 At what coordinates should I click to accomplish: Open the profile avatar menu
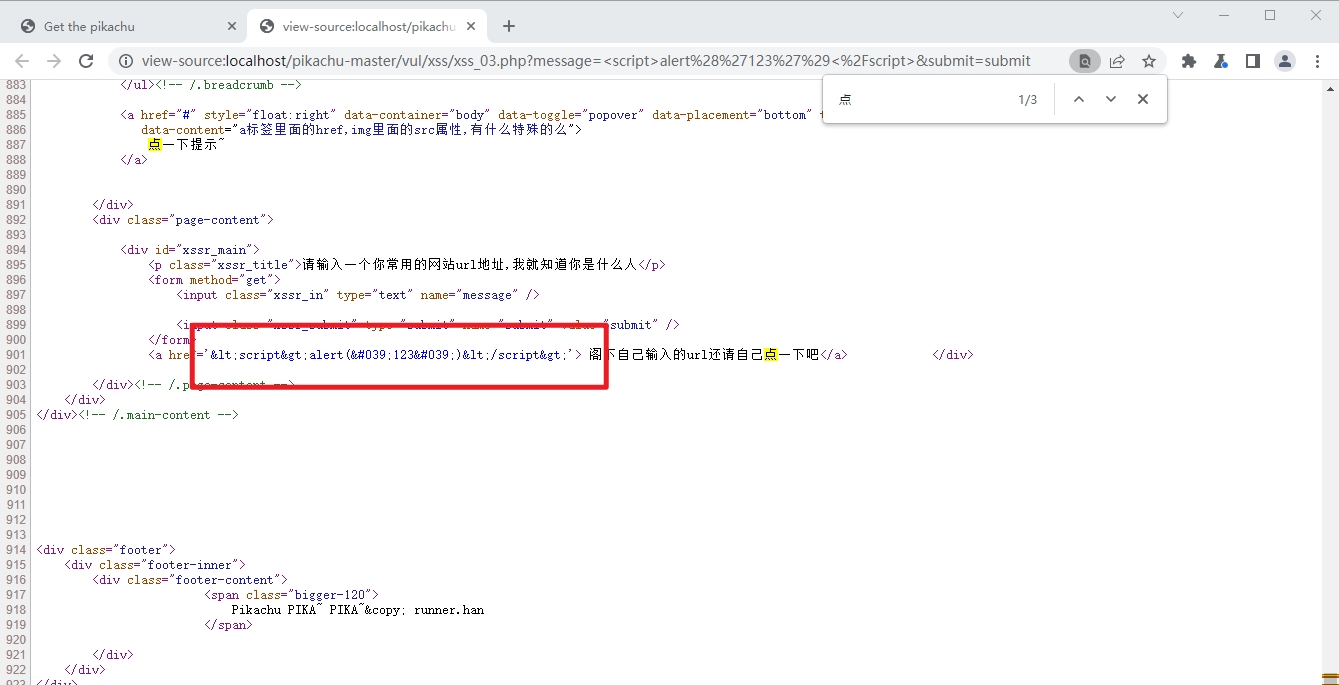[1285, 61]
